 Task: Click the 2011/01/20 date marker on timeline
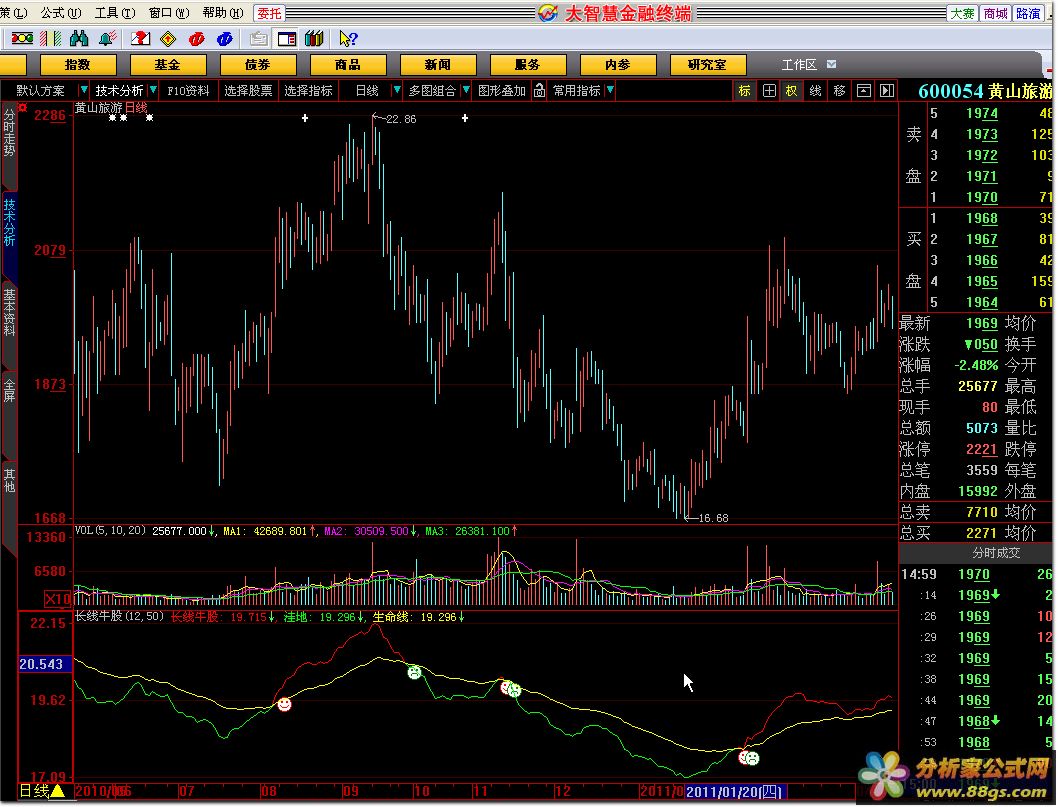pos(735,791)
